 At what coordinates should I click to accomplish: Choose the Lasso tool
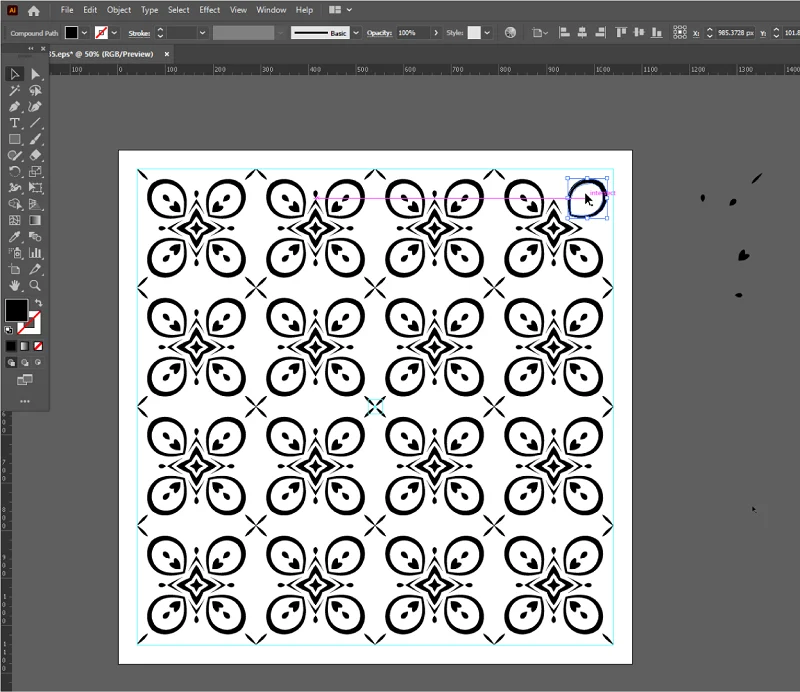[x=35, y=90]
